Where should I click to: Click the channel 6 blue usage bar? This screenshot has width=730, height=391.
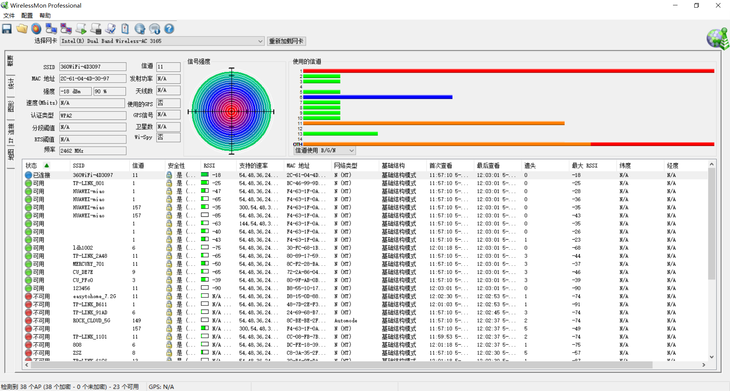tap(378, 97)
